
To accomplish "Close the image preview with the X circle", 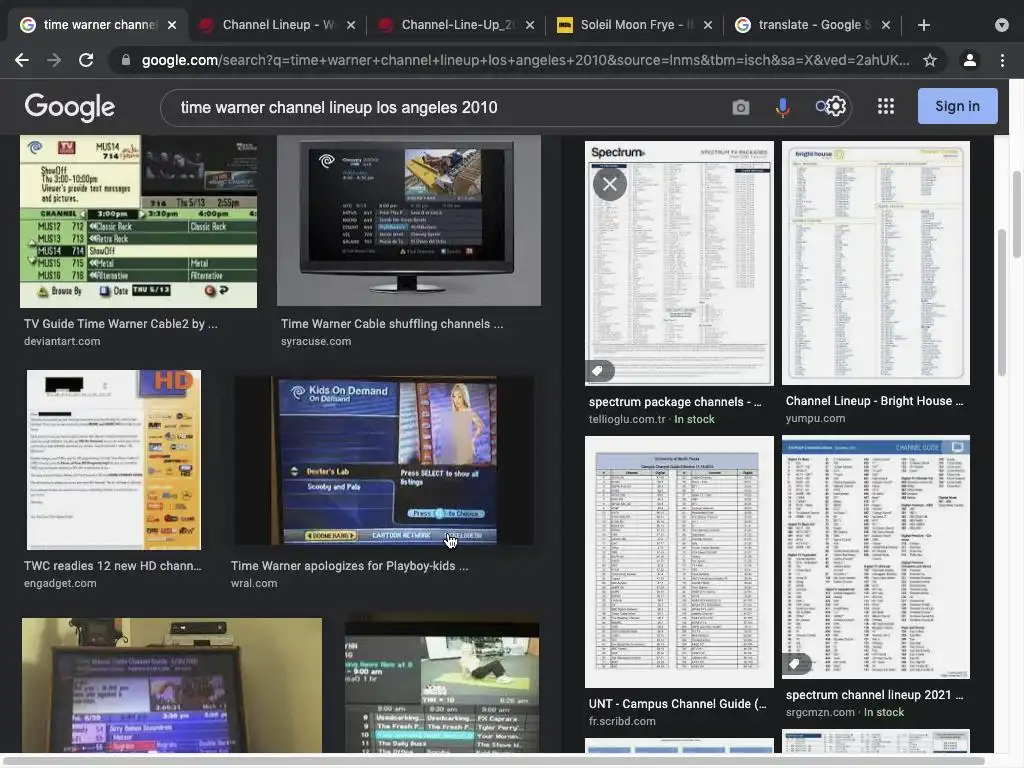I will [610, 184].
